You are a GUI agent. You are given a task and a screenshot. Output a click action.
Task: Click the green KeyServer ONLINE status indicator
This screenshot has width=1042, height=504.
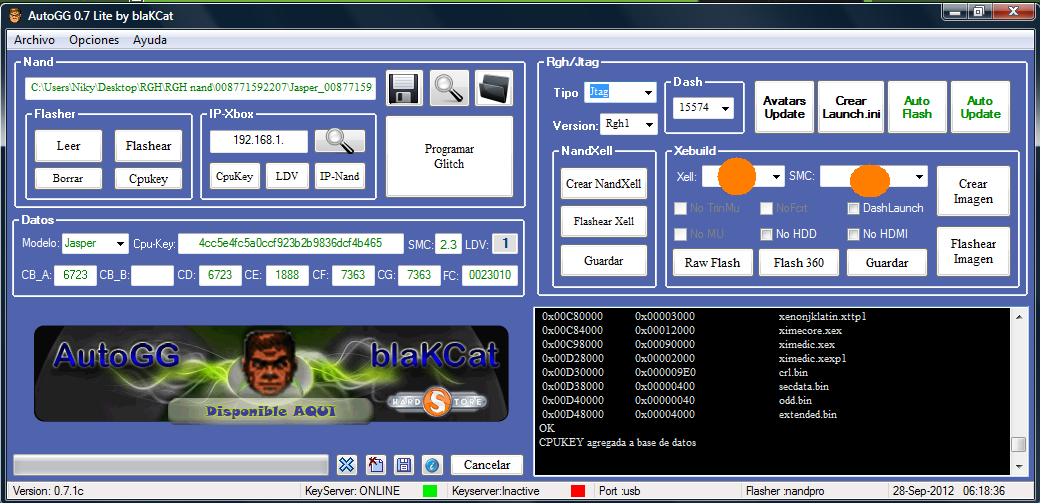click(x=430, y=491)
